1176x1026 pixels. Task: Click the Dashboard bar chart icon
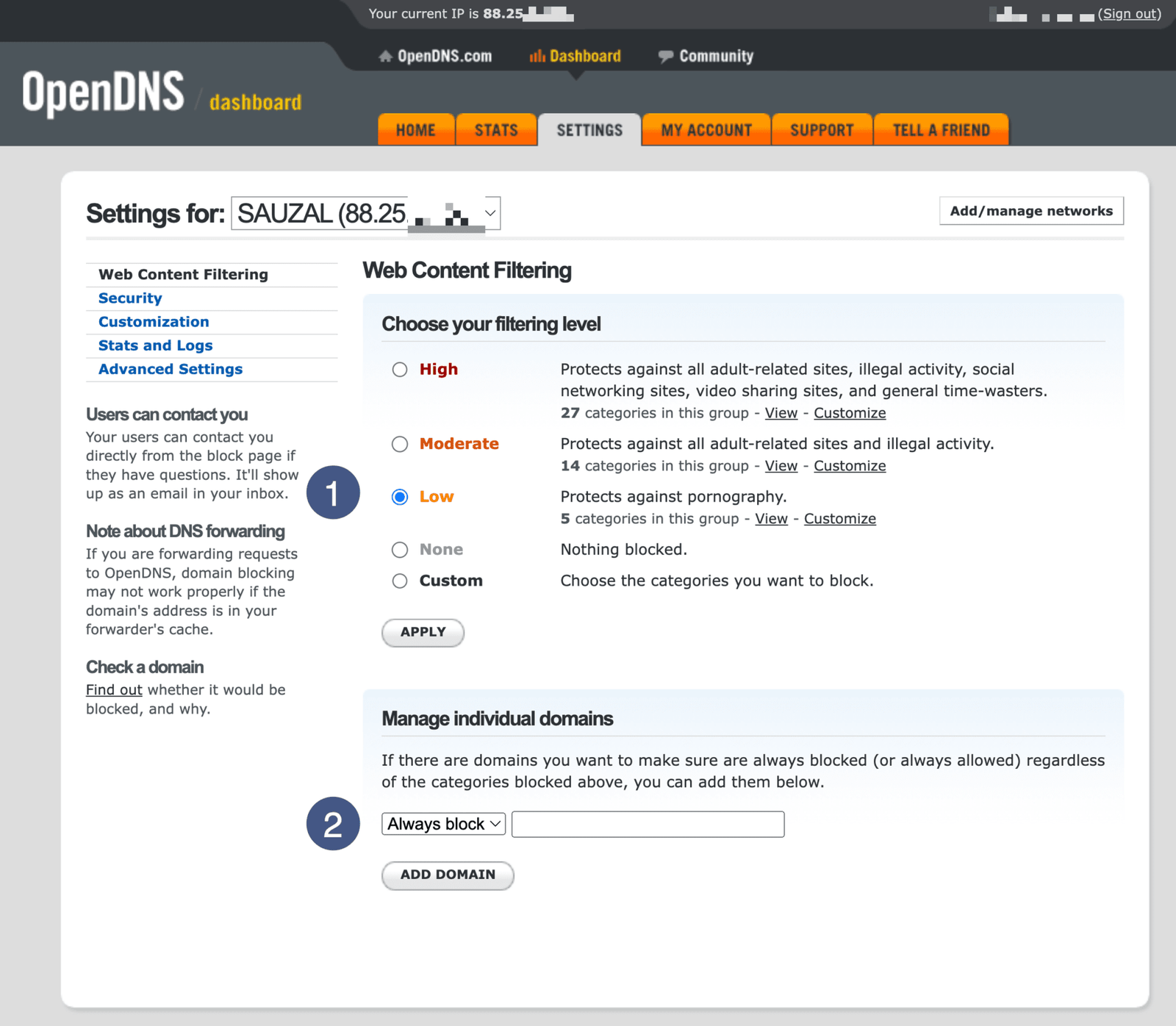pyautogui.click(x=537, y=56)
